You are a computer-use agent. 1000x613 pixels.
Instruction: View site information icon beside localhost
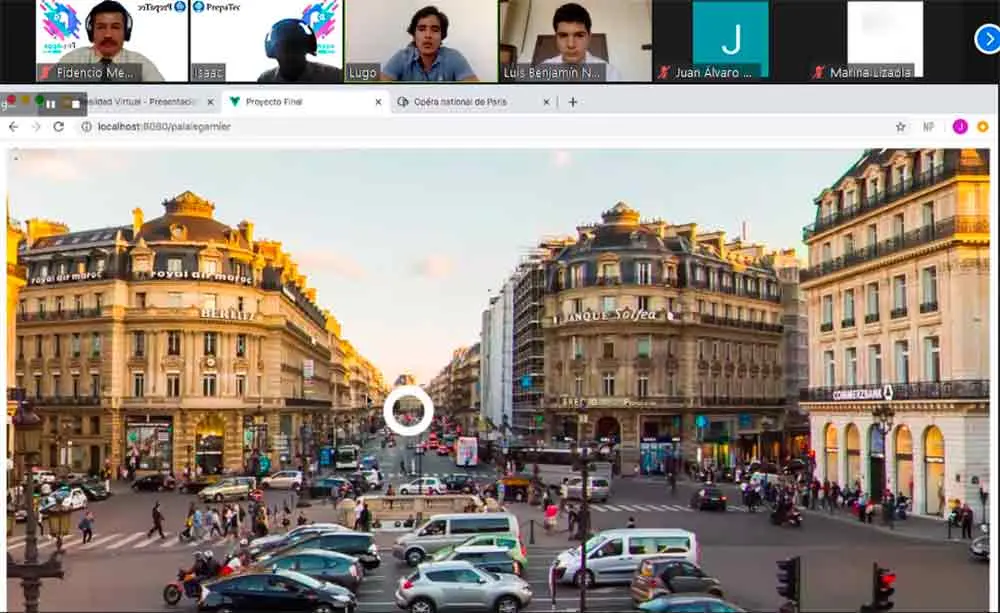[x=86, y=127]
